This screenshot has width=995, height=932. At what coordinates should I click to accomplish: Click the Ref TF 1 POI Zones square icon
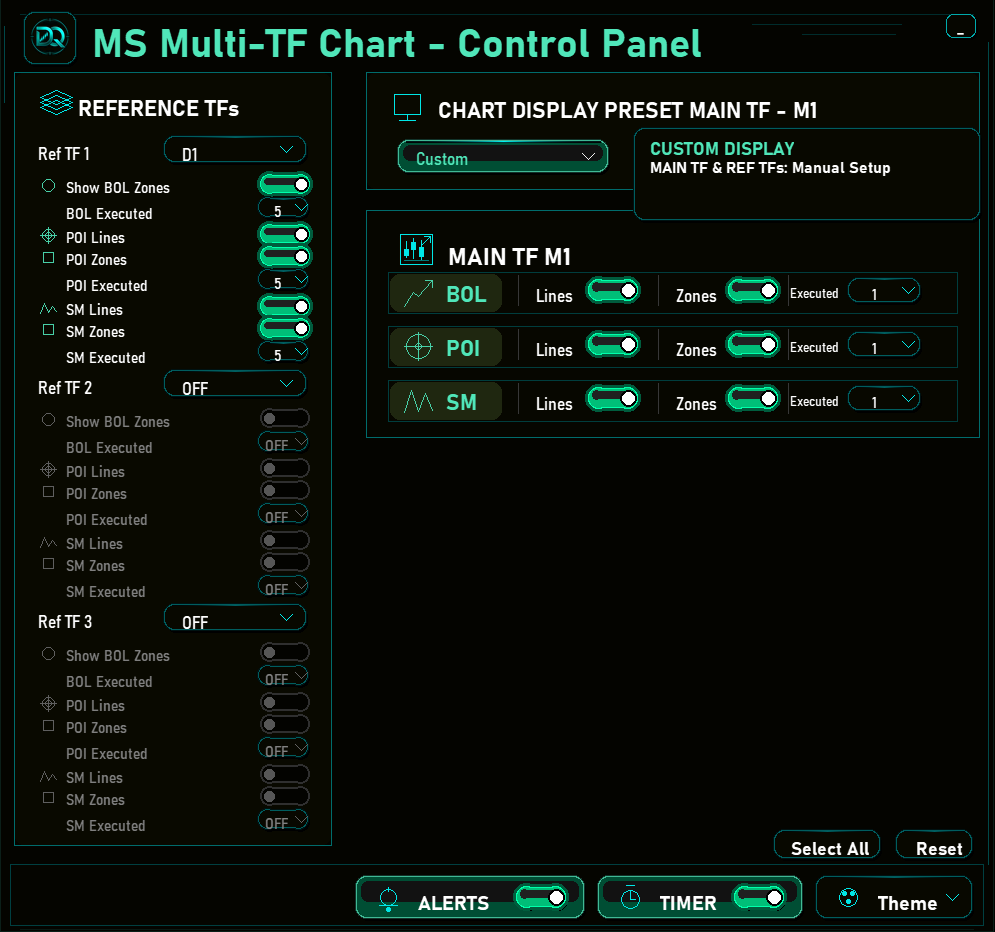click(48, 258)
